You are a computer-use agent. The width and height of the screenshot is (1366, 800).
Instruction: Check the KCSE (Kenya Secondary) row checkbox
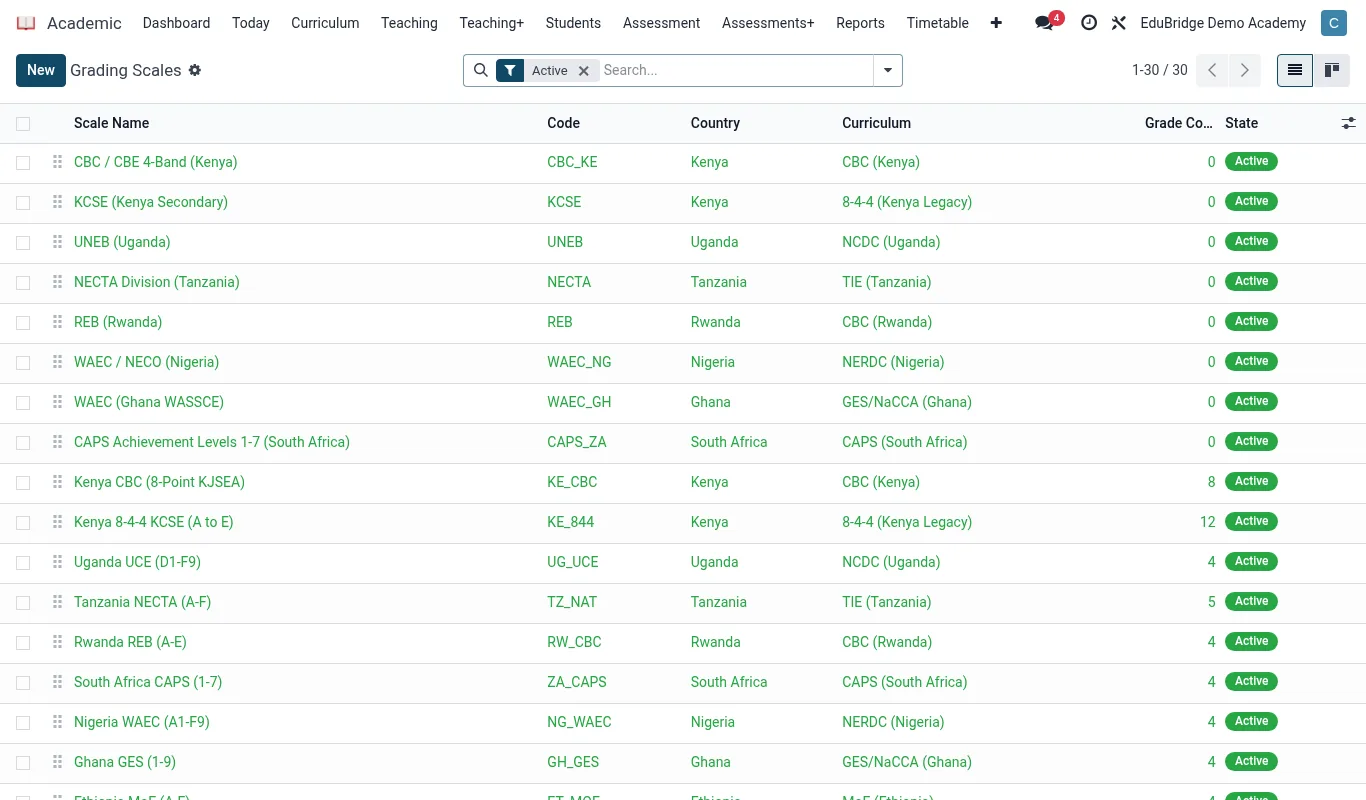23,203
